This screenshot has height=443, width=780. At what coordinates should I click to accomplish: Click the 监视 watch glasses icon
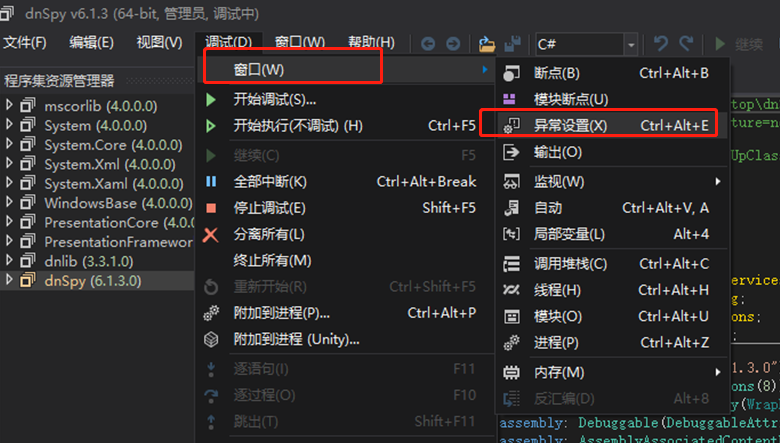(x=511, y=182)
